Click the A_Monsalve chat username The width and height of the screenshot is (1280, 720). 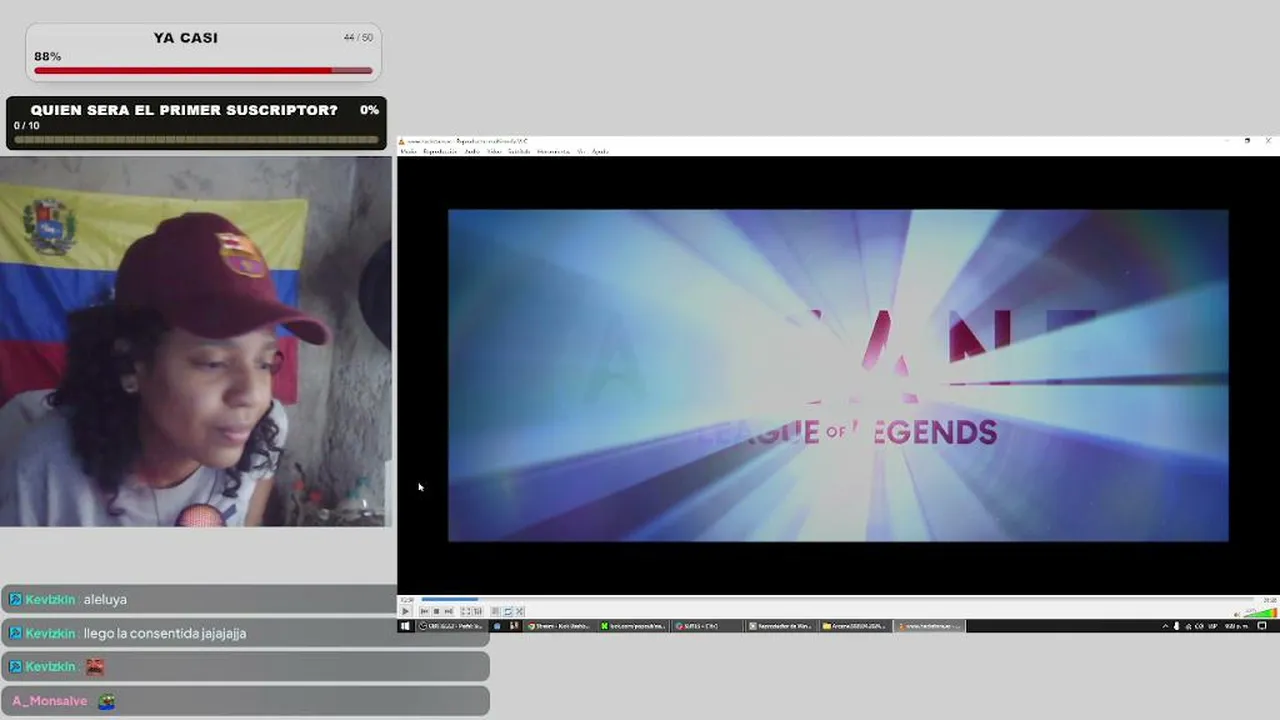point(50,701)
